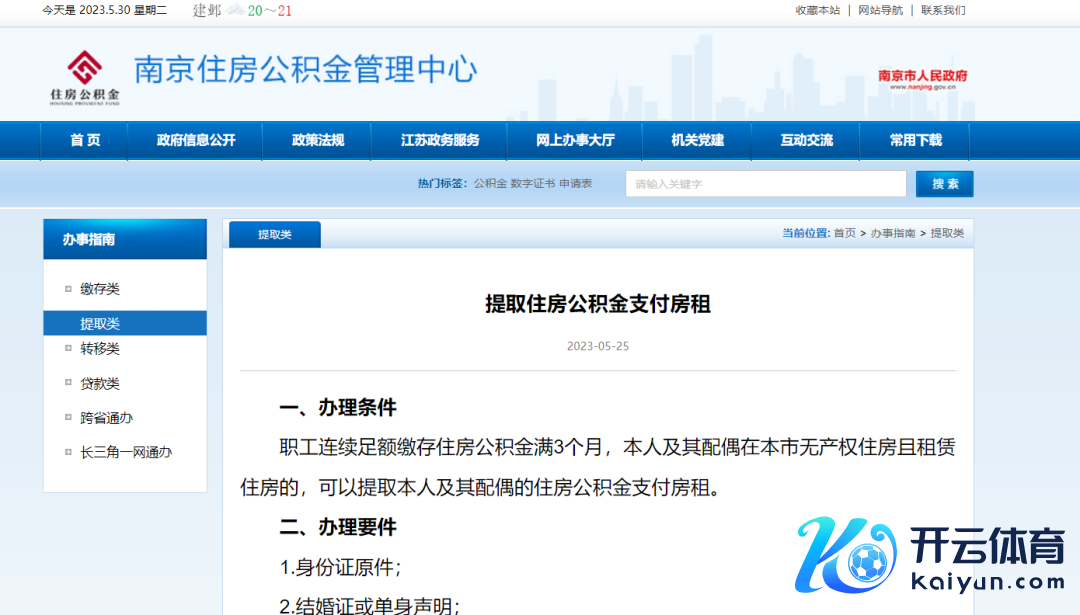
Task: Select 贷款类 in the sidebar list
Action: coord(100,384)
